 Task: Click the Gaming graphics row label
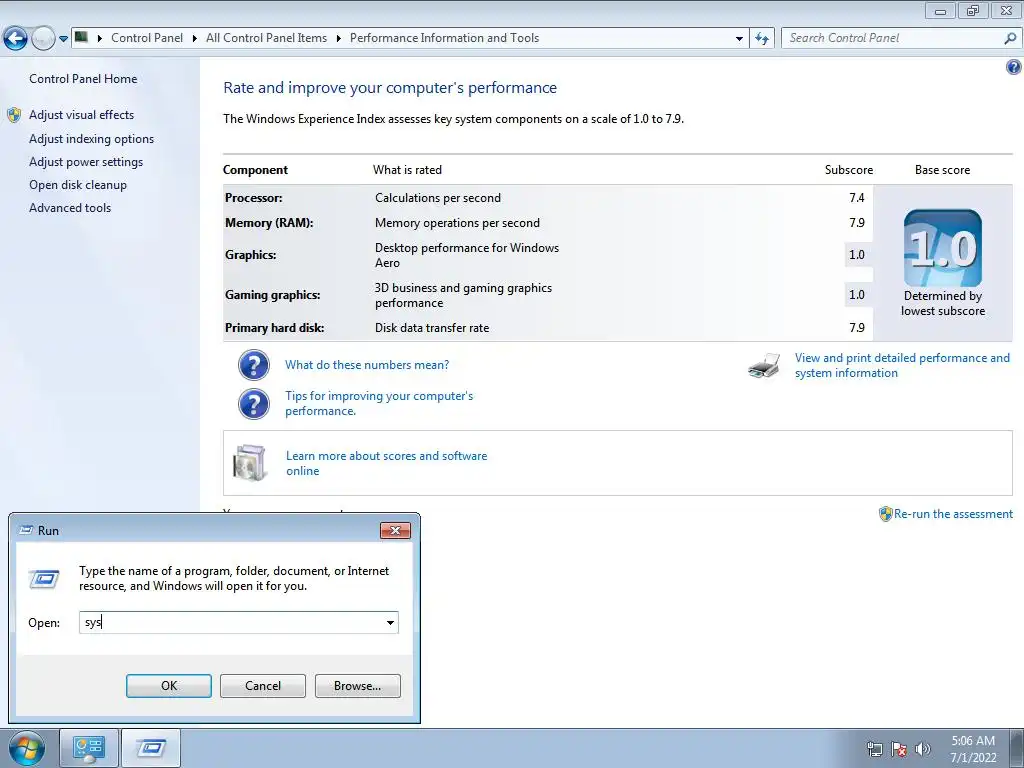click(x=272, y=295)
